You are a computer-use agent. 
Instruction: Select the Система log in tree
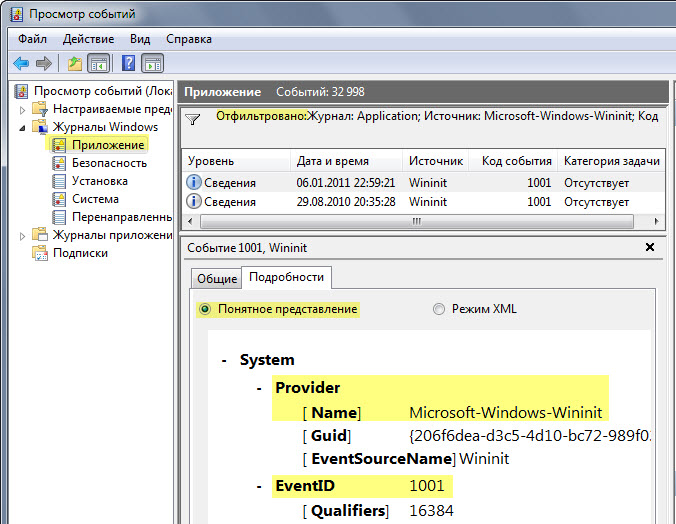click(x=95, y=199)
